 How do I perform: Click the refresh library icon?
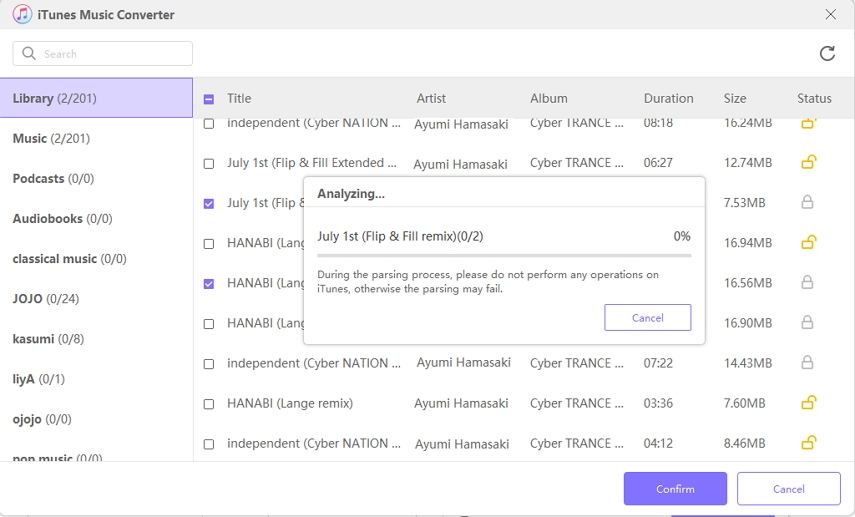[827, 53]
